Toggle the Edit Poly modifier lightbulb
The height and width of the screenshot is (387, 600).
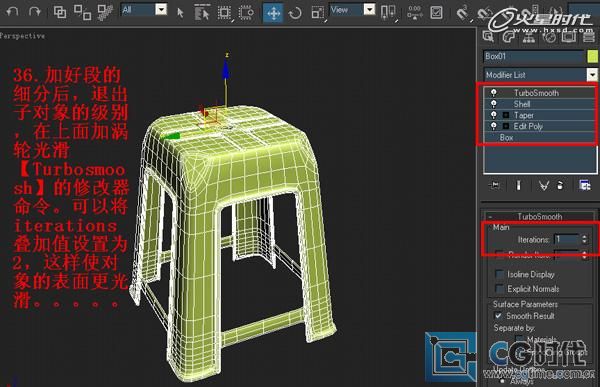494,126
